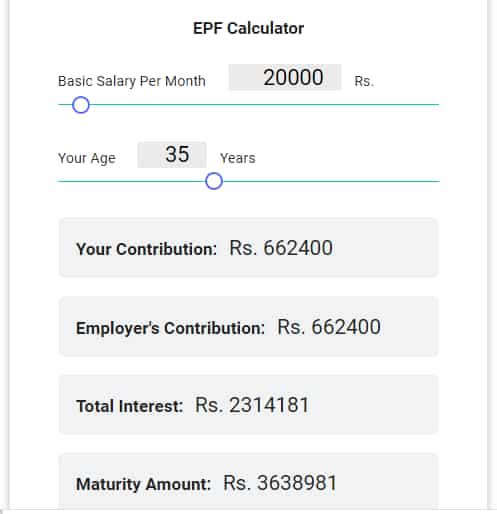Click the Your Age slider handle
497x514 pixels.
tap(214, 181)
